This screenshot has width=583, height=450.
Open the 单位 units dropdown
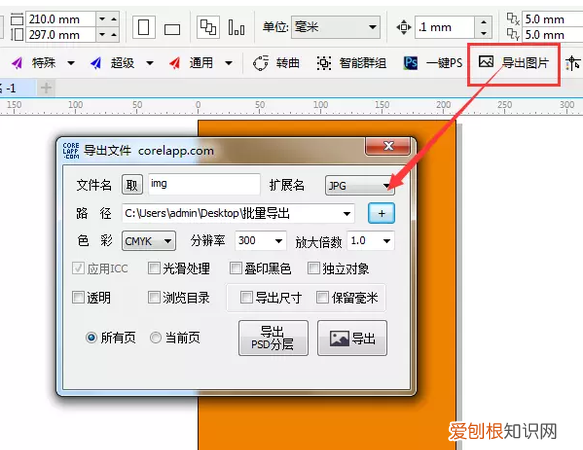pos(335,27)
